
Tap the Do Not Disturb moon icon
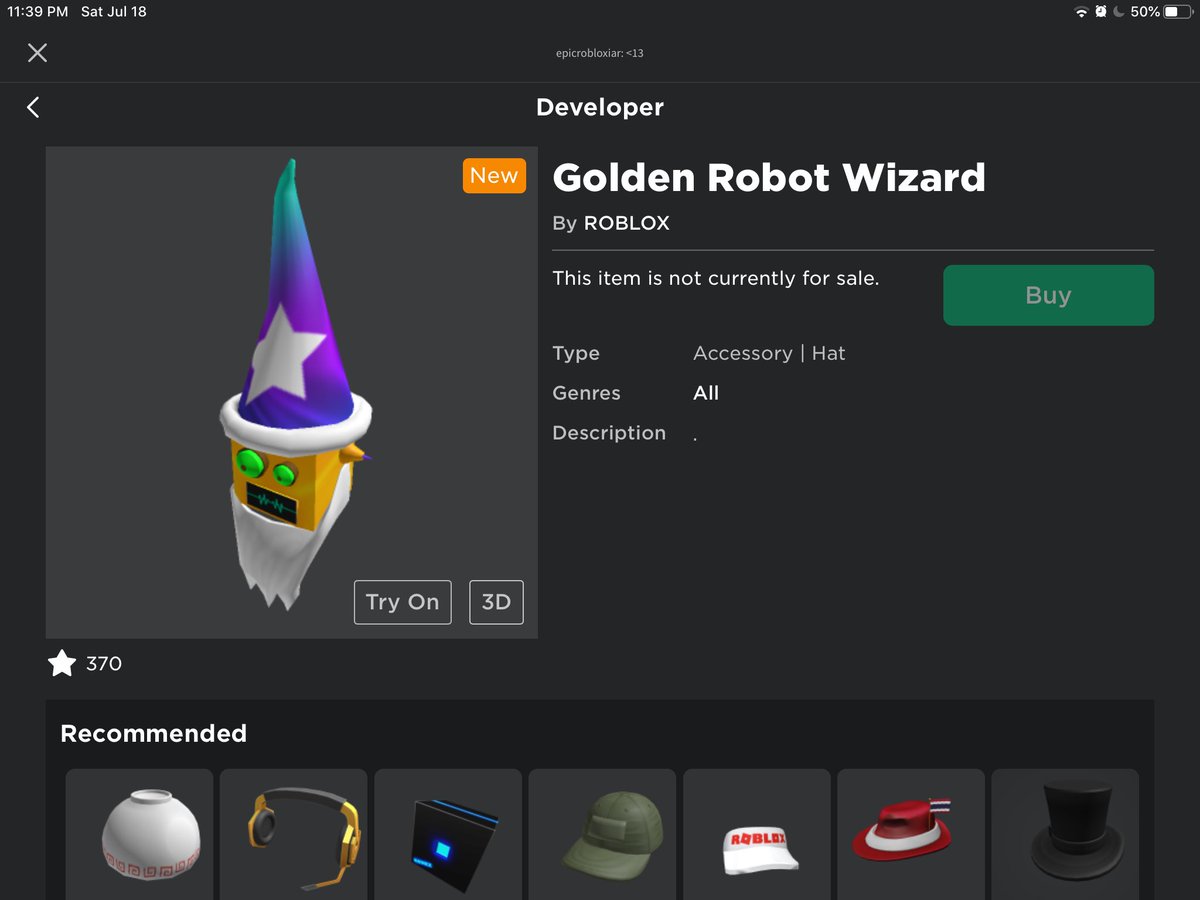pyautogui.click(x=1119, y=12)
